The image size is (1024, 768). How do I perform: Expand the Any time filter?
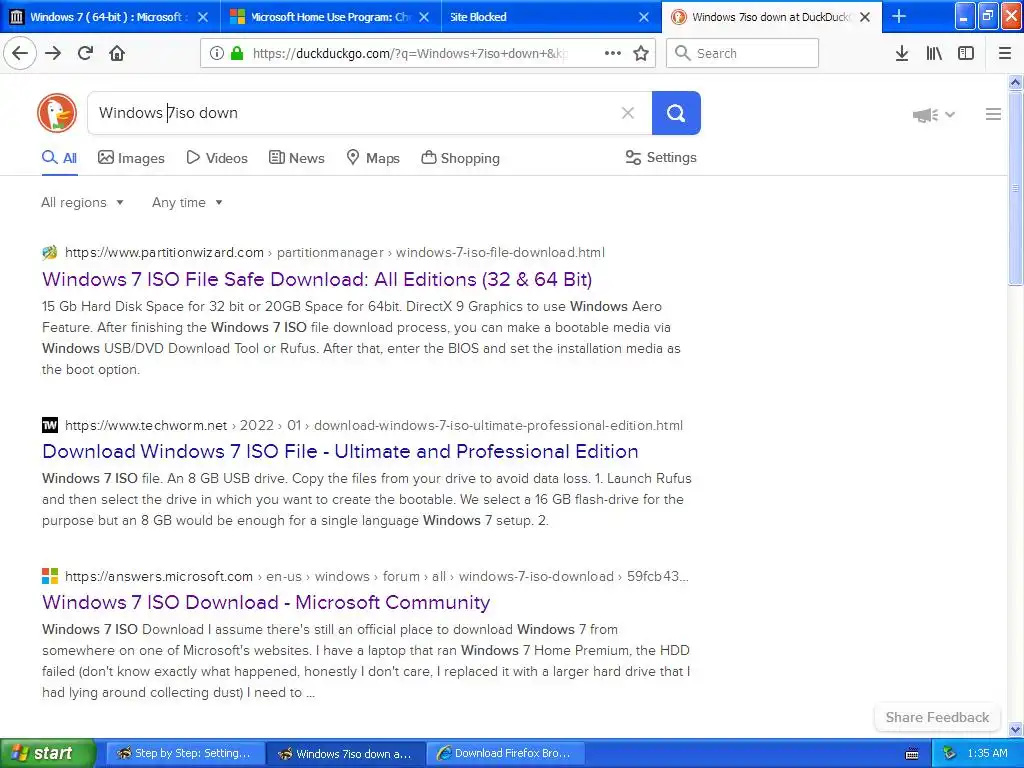coord(187,202)
